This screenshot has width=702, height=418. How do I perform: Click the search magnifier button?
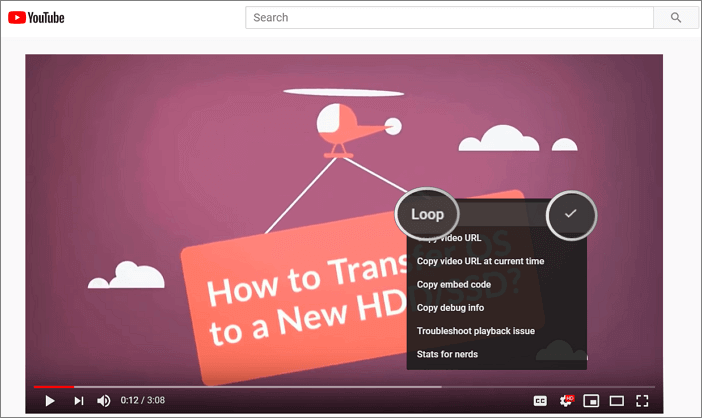(x=675, y=17)
